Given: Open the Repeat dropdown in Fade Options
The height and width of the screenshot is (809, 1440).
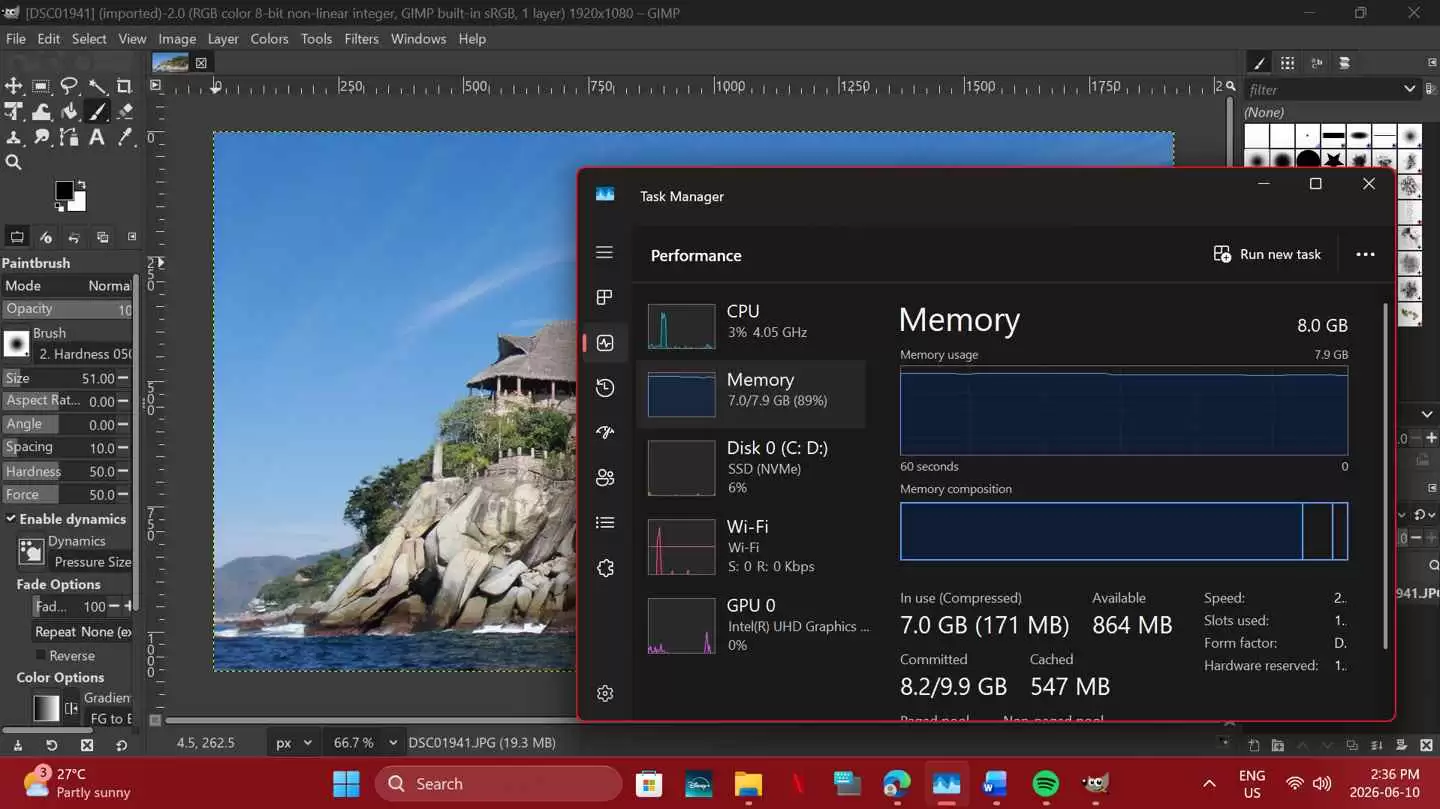Looking at the screenshot, I should (x=82, y=632).
